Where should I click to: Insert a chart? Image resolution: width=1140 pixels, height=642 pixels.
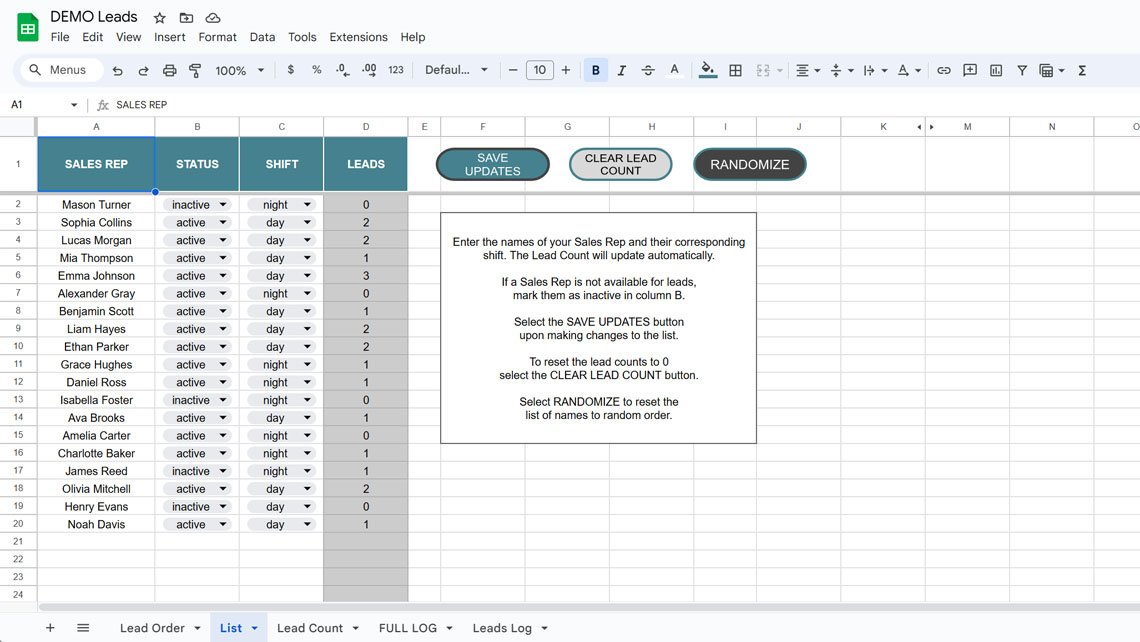coord(996,71)
